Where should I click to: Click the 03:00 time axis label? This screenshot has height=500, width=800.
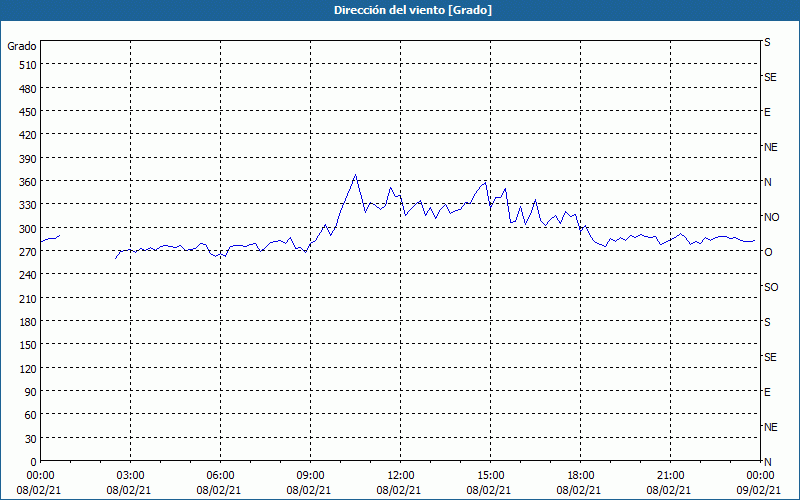click(x=130, y=476)
